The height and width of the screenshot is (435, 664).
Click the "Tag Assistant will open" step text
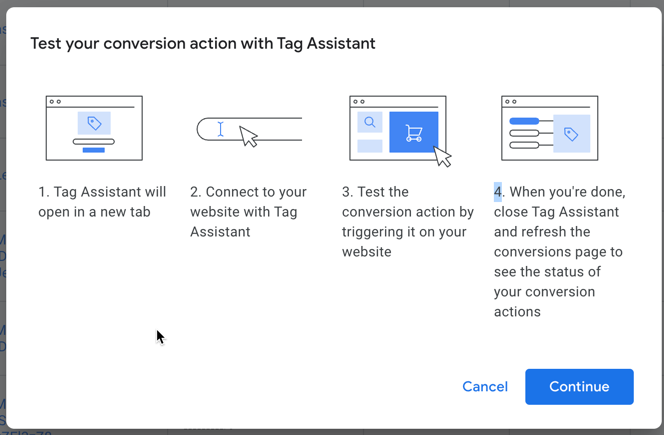(x=102, y=202)
